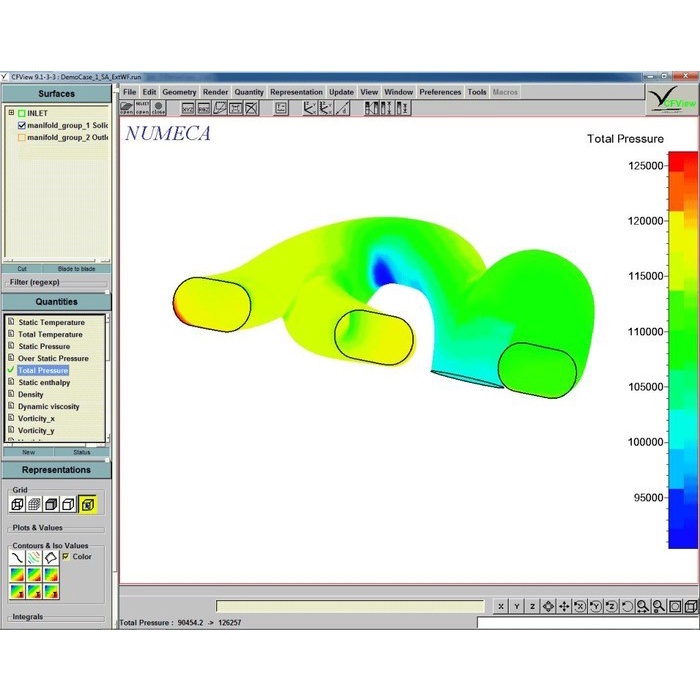Click the XYZ coordinate axes toolbar icon
The image size is (700, 700).
click(x=188, y=108)
